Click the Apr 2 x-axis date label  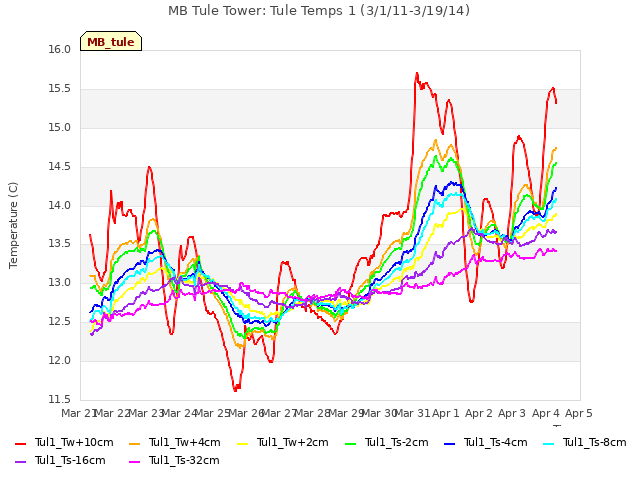coord(479,413)
